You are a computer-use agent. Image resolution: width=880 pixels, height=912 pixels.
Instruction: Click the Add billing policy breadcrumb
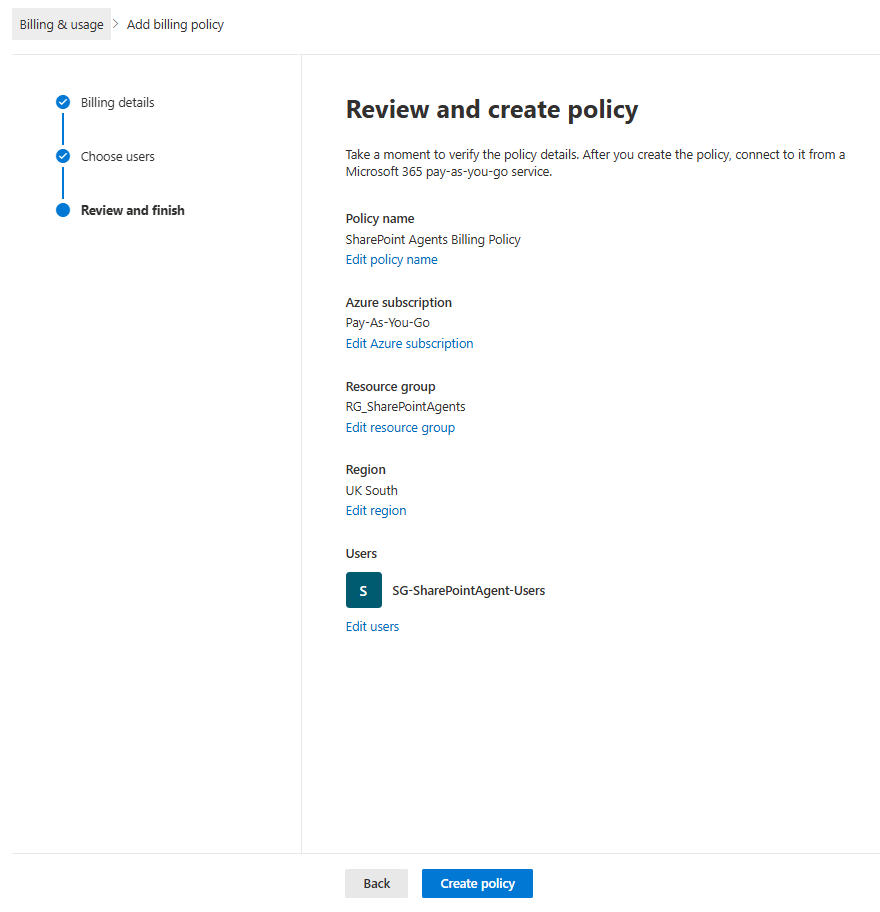175,24
